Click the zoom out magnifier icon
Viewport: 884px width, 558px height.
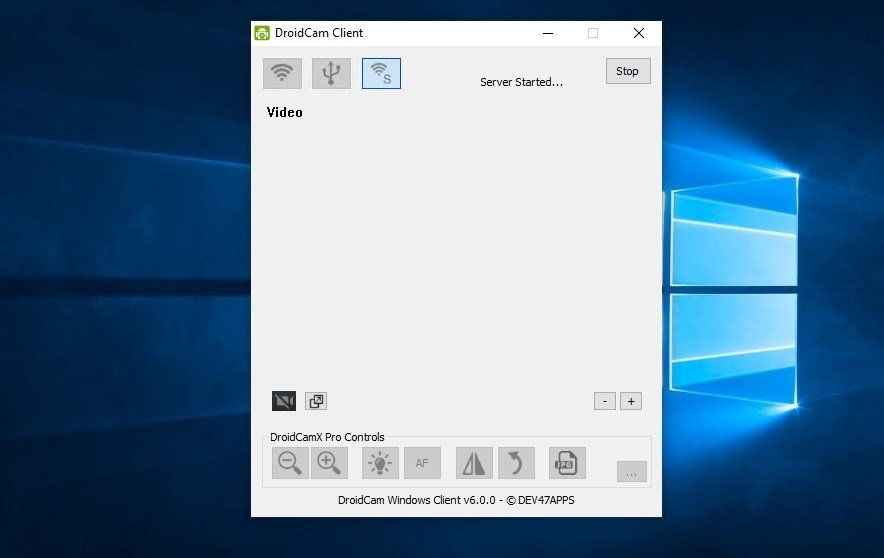[290, 463]
